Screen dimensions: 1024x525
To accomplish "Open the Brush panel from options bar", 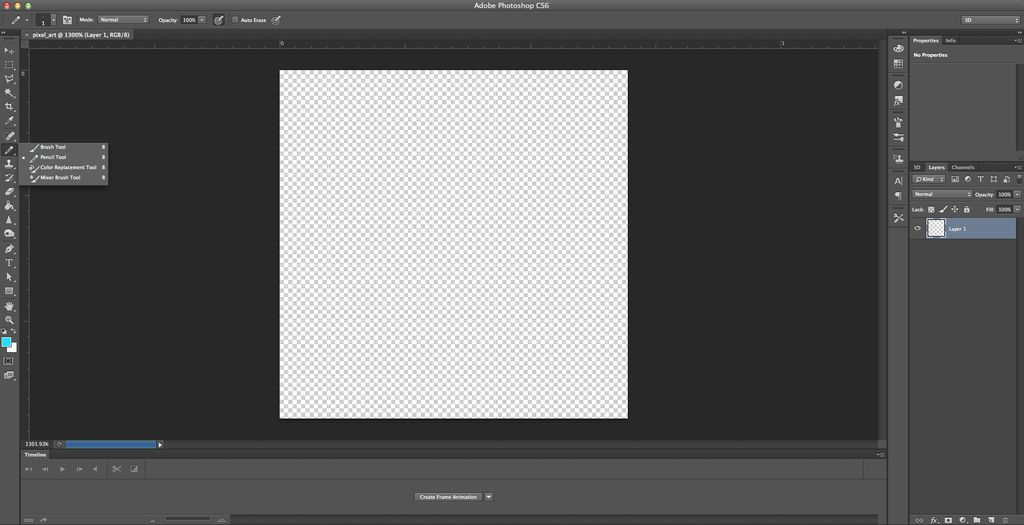I will 67,20.
